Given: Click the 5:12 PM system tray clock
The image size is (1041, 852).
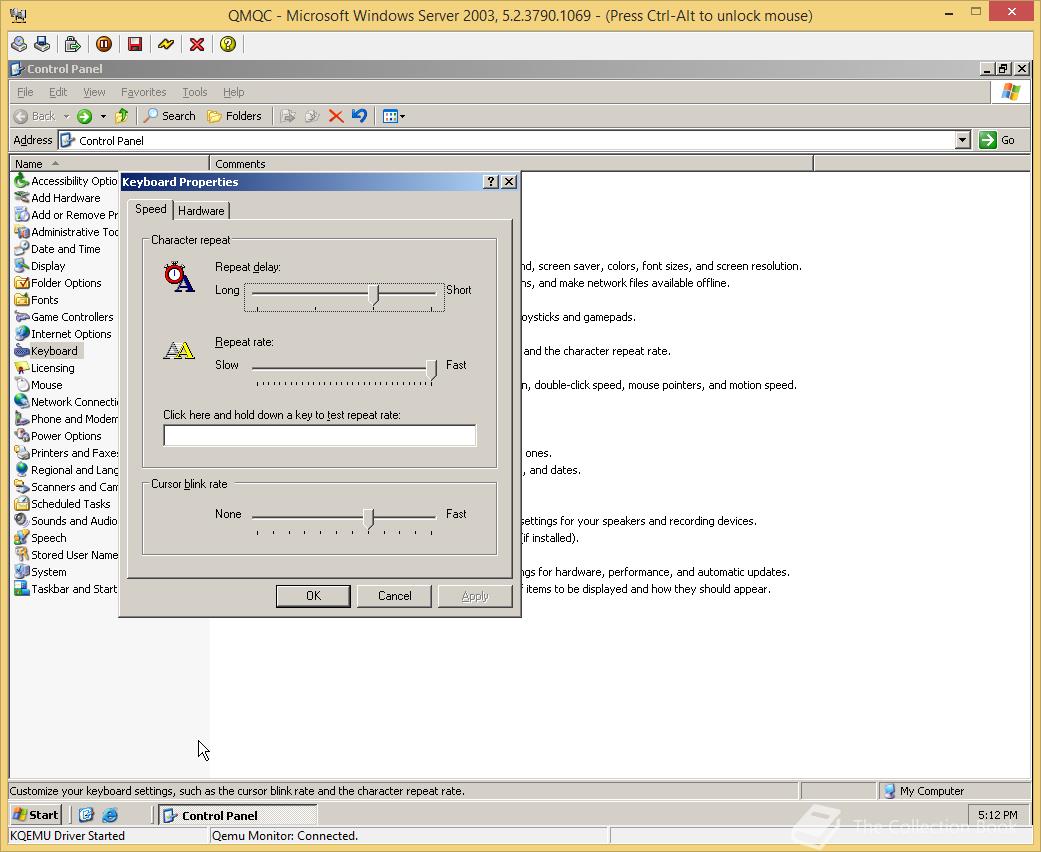Looking at the screenshot, I should pos(997,815).
